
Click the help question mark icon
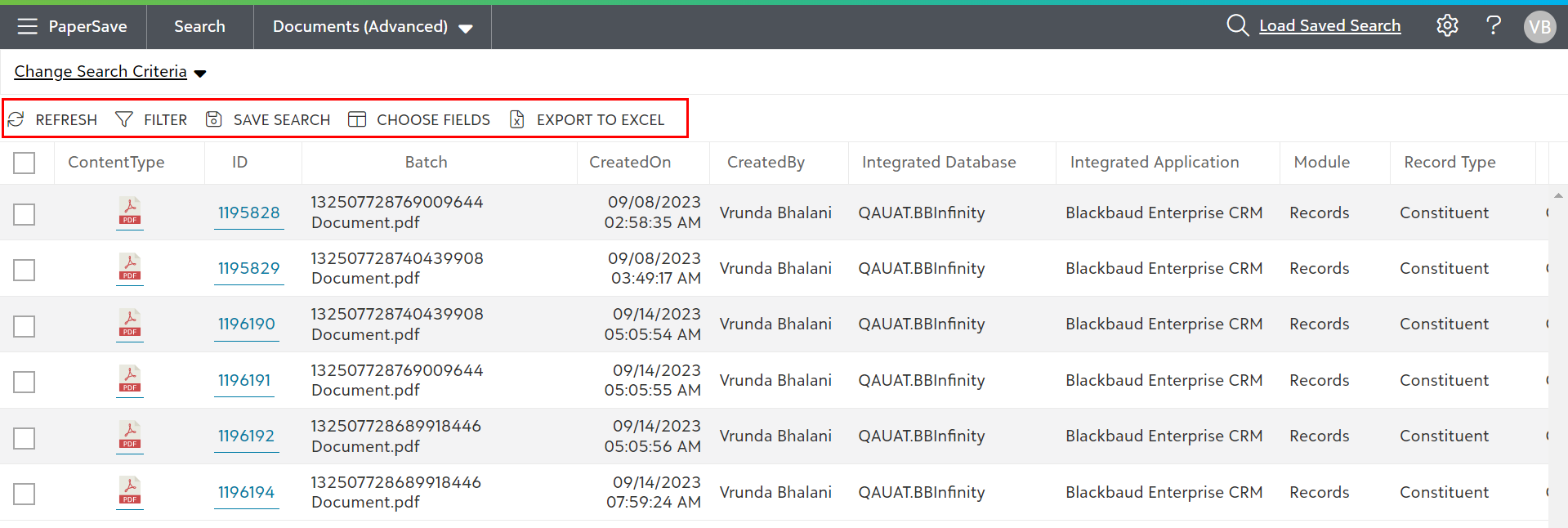point(1494,26)
